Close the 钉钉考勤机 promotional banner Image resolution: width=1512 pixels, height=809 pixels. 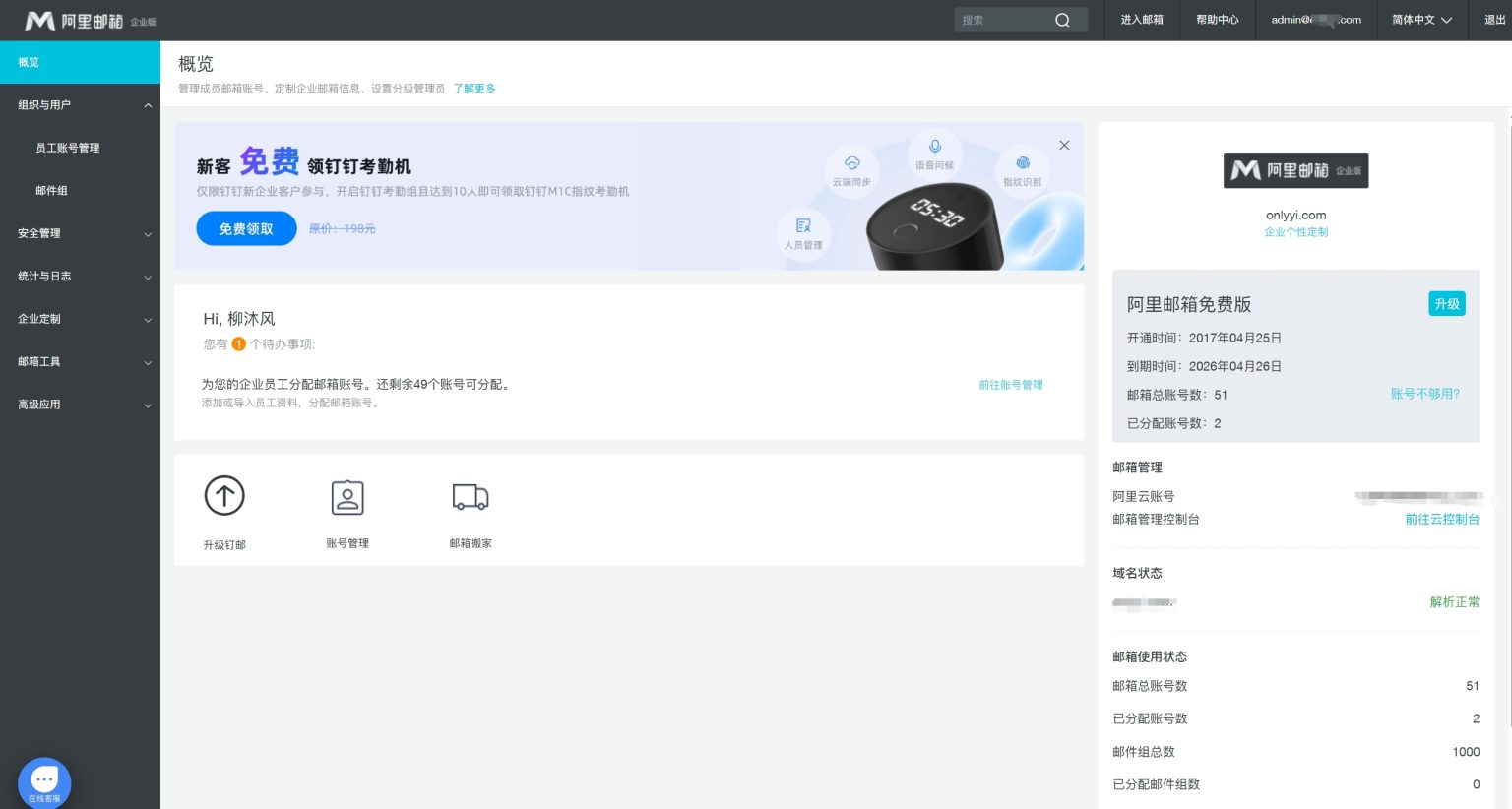(1064, 145)
